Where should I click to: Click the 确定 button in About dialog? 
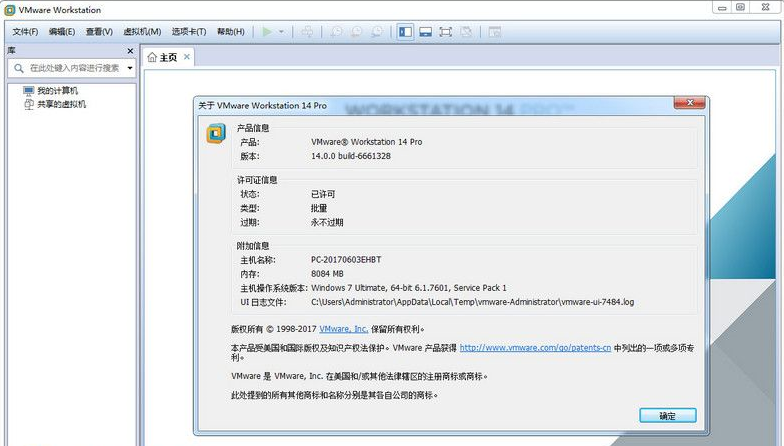click(x=667, y=415)
